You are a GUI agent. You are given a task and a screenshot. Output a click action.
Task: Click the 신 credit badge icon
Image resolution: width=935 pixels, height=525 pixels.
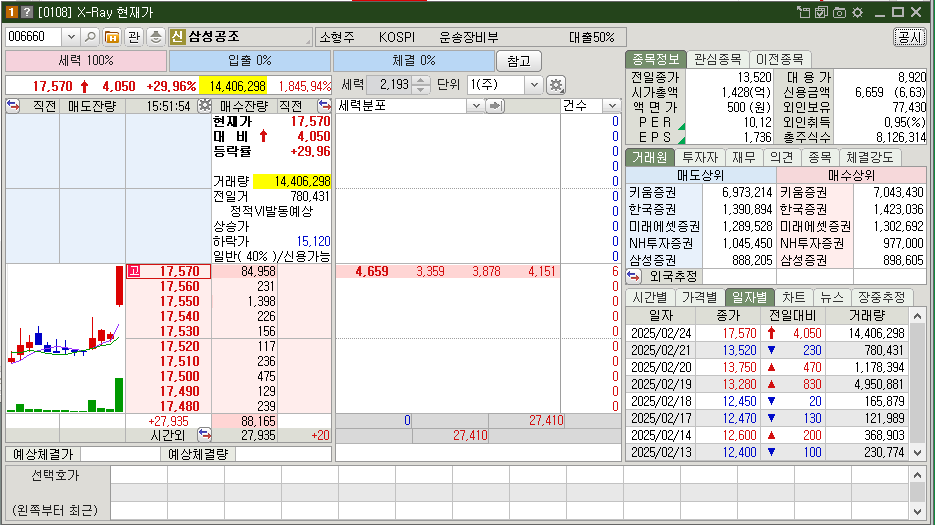(177, 37)
